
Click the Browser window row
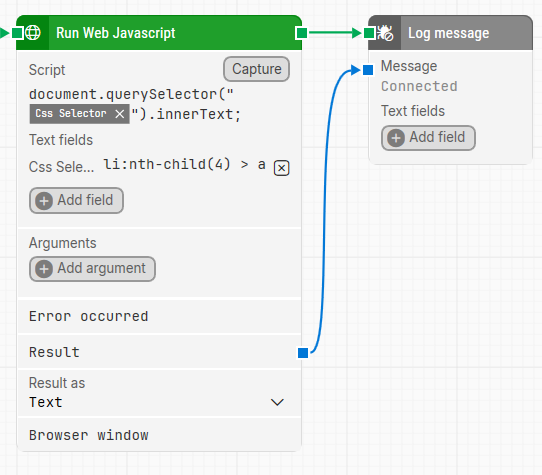(x=159, y=435)
